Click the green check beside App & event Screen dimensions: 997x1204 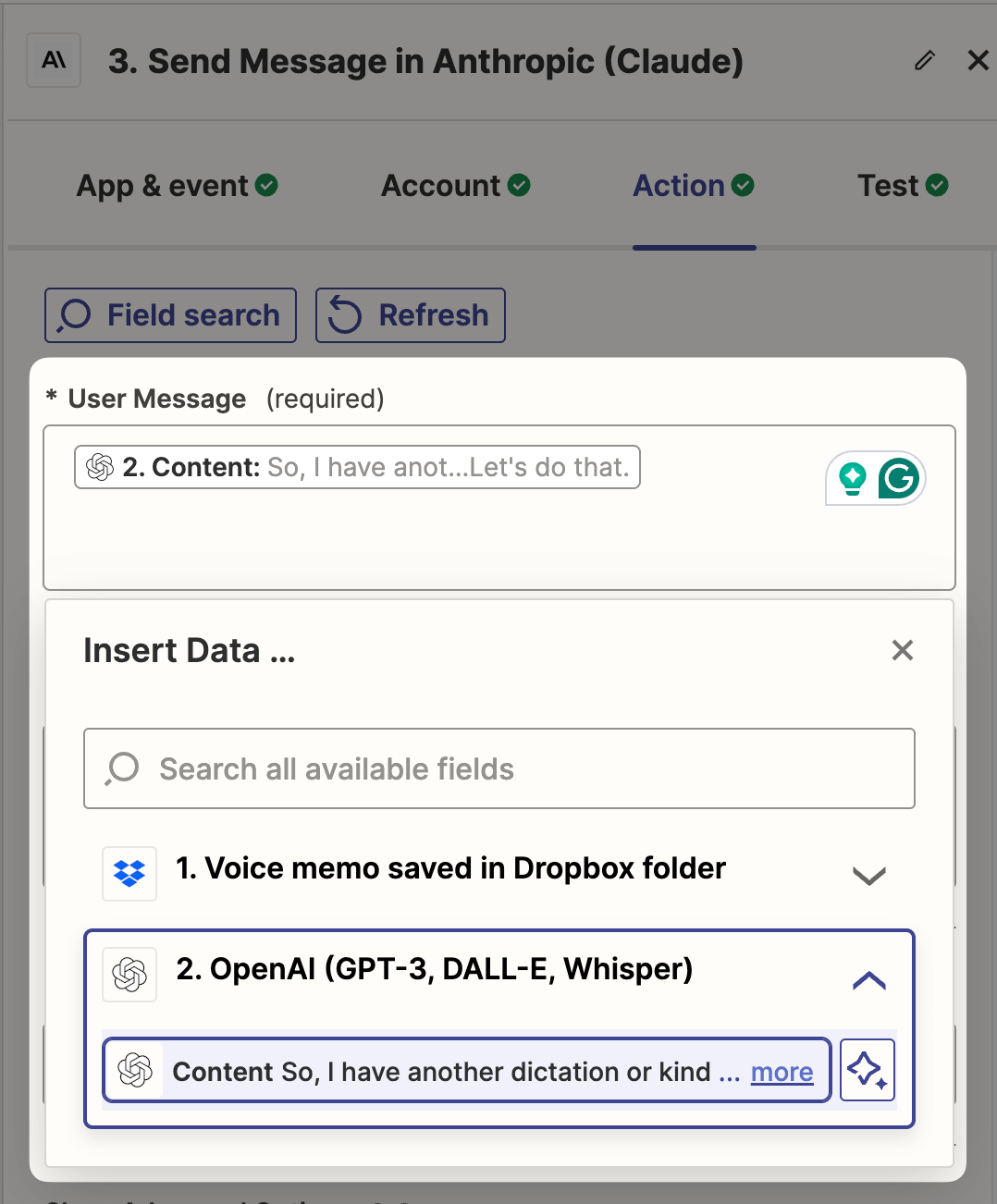266,186
